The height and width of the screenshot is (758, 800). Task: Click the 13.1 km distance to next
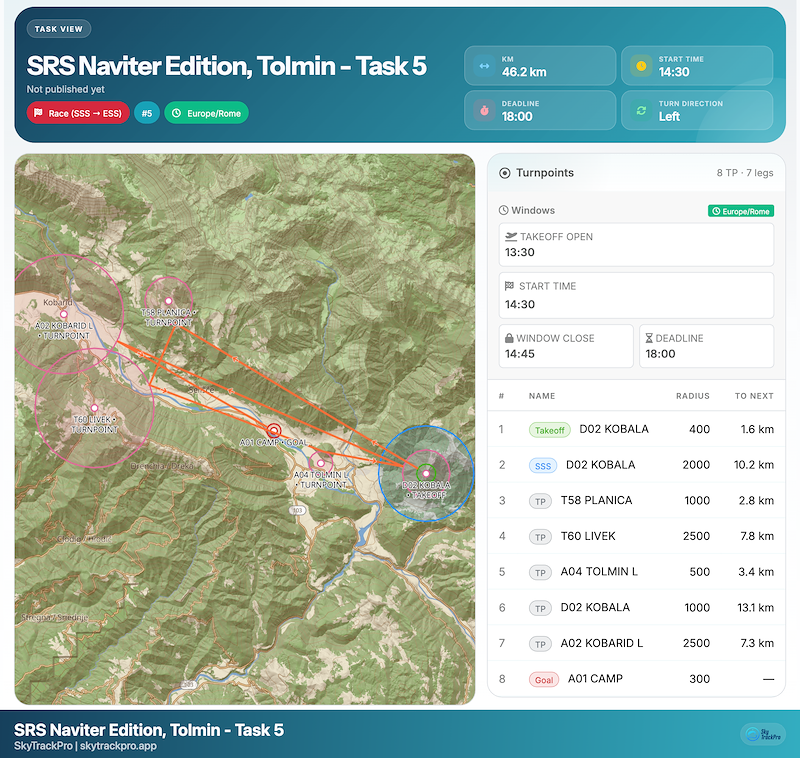pos(755,608)
